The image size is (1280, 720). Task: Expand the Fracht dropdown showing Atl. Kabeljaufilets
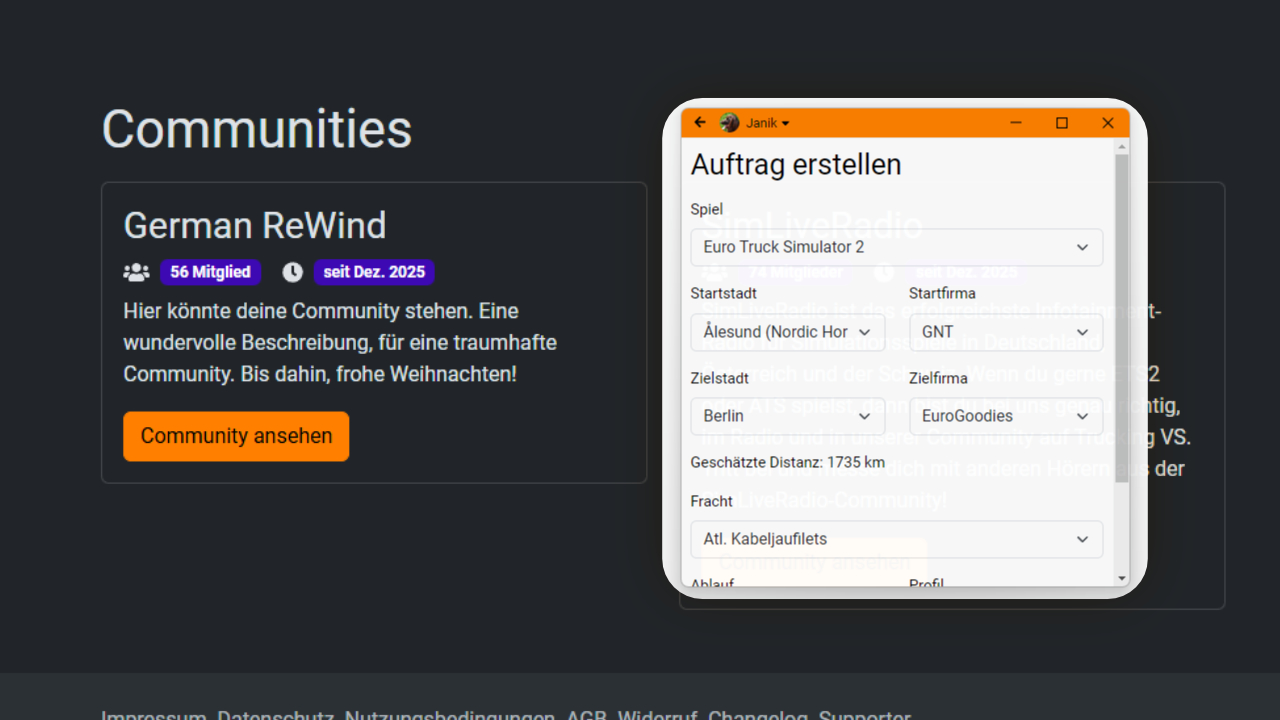click(x=896, y=539)
